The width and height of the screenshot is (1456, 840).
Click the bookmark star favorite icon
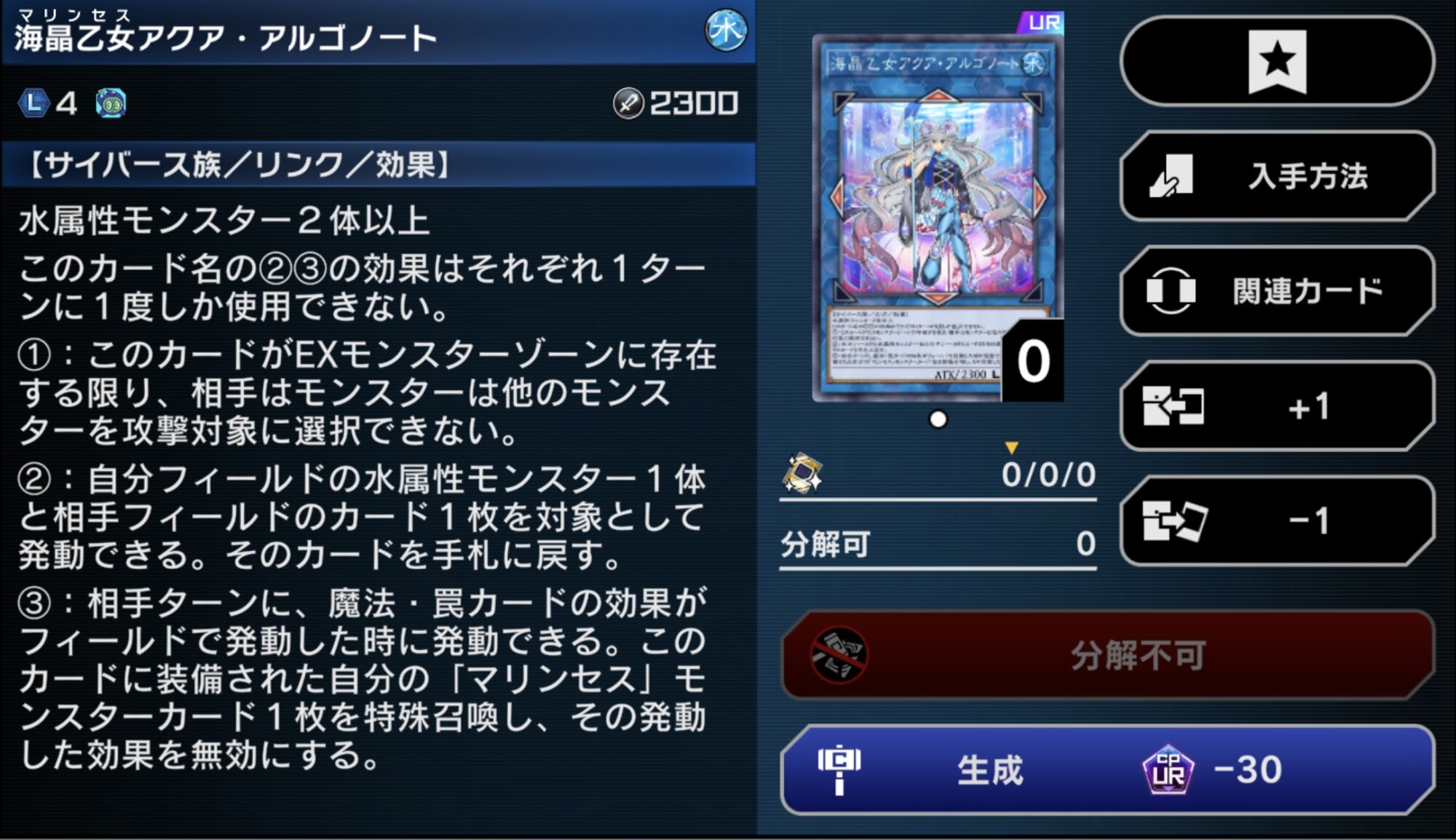pyautogui.click(x=1277, y=61)
